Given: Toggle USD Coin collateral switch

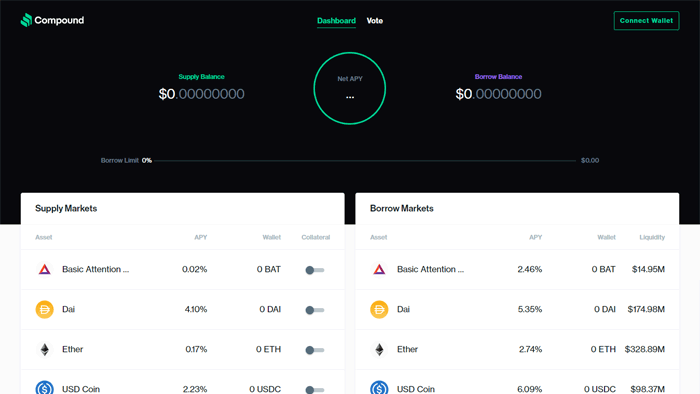Looking at the screenshot, I should point(315,390).
